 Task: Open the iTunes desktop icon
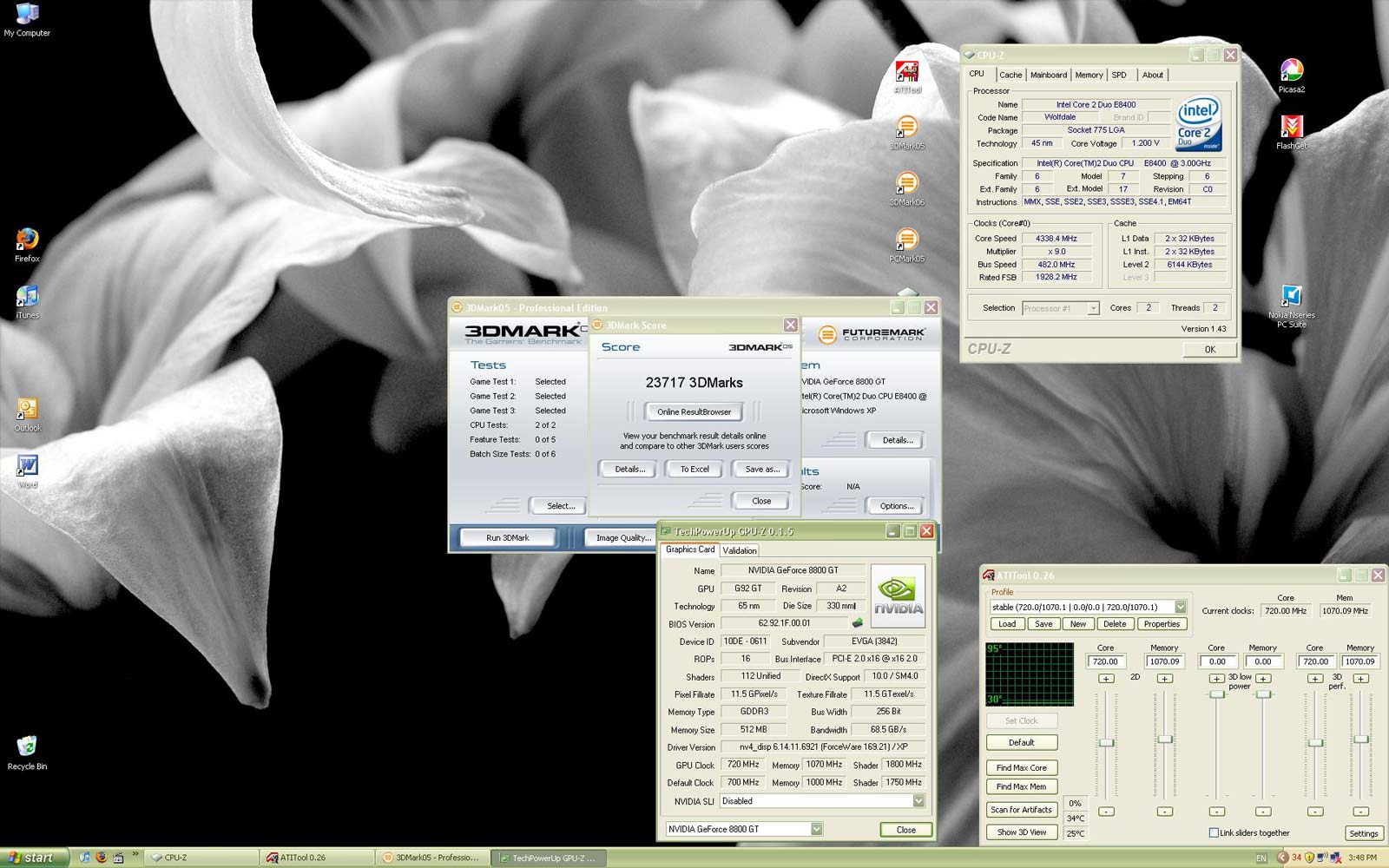click(x=27, y=302)
